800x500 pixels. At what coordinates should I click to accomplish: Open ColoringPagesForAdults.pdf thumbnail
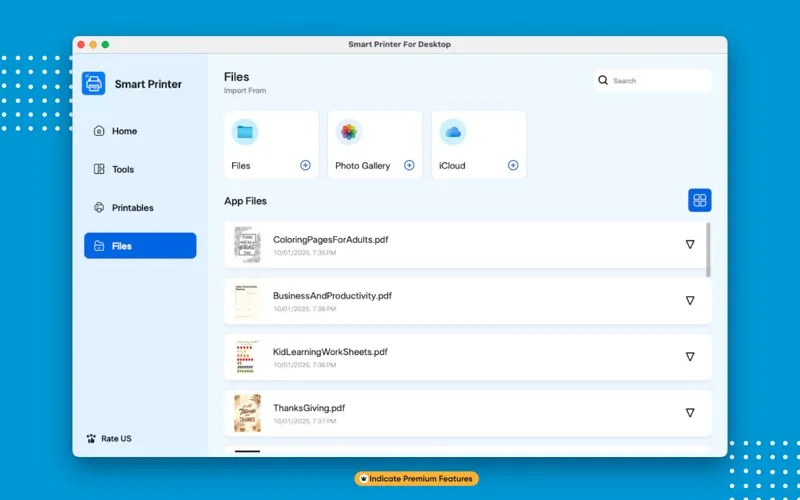[x=247, y=245]
